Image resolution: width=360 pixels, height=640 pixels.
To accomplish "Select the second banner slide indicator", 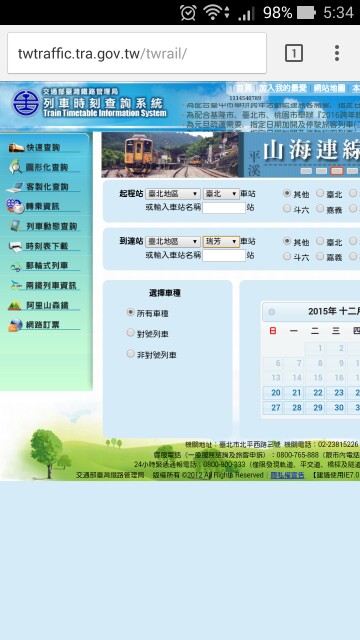I will click(x=321, y=171).
